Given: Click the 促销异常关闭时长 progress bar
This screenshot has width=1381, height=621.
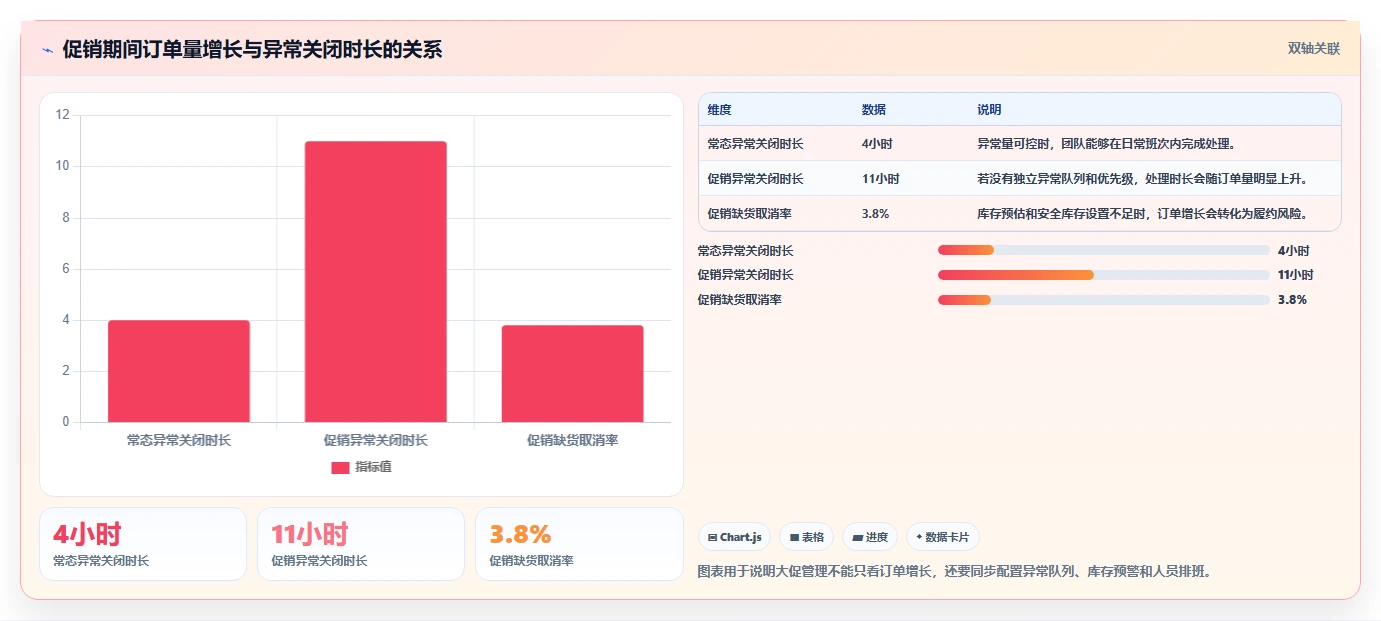Looking at the screenshot, I should point(1103,274).
